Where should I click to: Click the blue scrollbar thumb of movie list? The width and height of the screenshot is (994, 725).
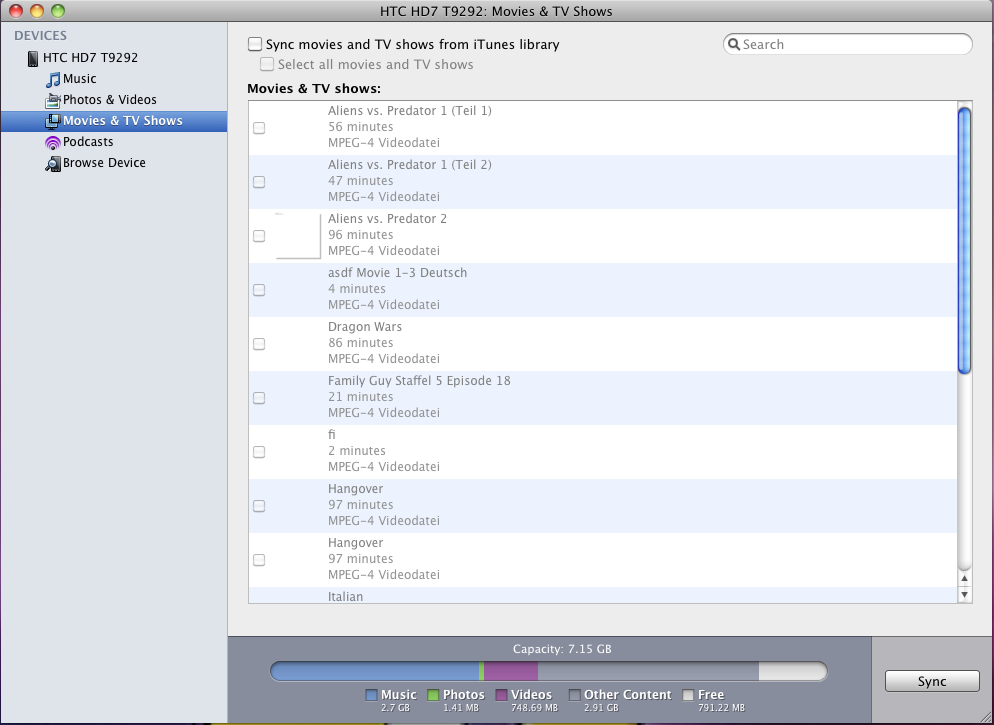click(964, 241)
